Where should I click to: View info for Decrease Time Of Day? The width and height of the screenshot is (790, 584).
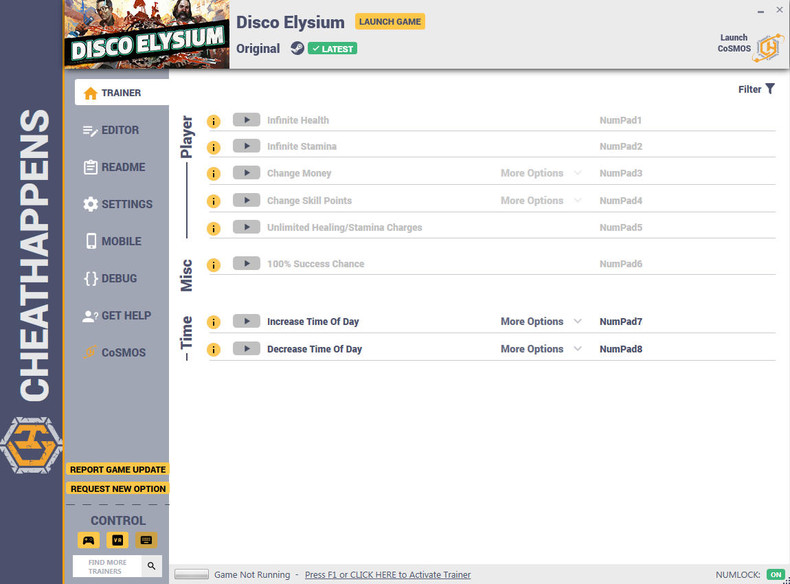click(x=214, y=350)
